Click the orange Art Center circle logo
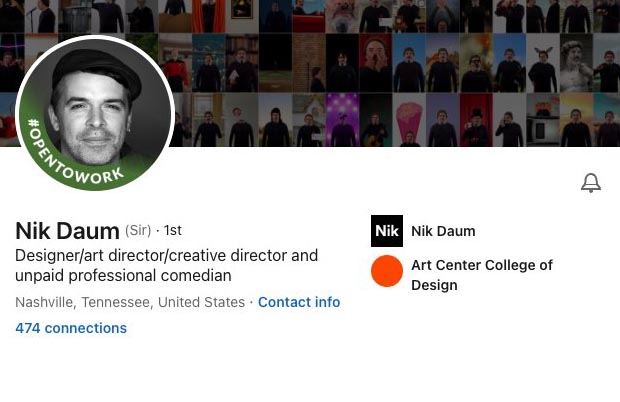Image resolution: width=620 pixels, height=402 pixels. click(x=387, y=271)
